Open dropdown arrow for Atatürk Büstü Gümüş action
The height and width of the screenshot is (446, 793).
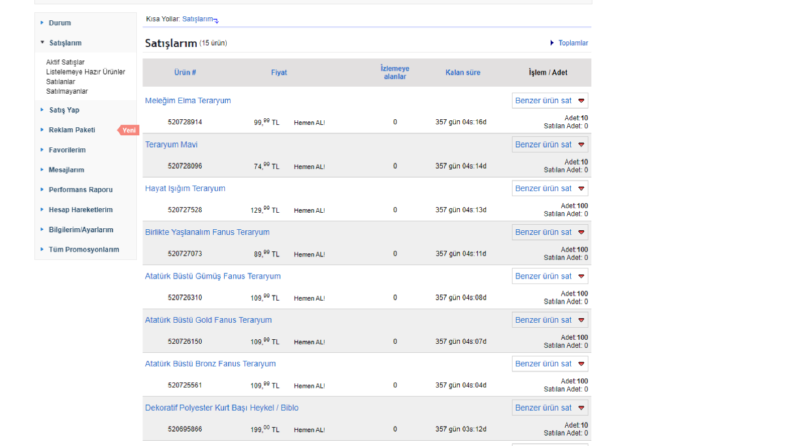pyautogui.click(x=581, y=276)
